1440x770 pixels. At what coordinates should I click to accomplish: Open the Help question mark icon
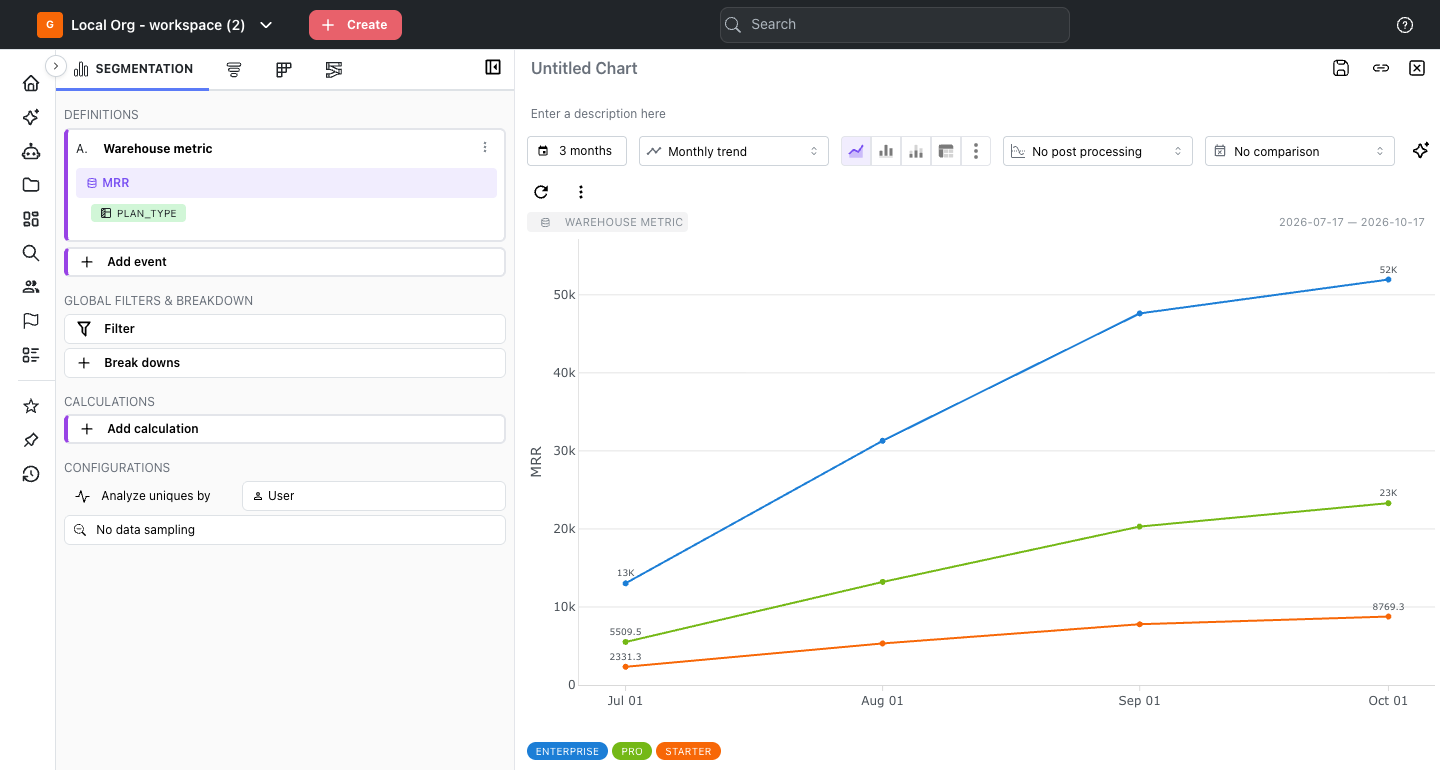[x=1404, y=25]
